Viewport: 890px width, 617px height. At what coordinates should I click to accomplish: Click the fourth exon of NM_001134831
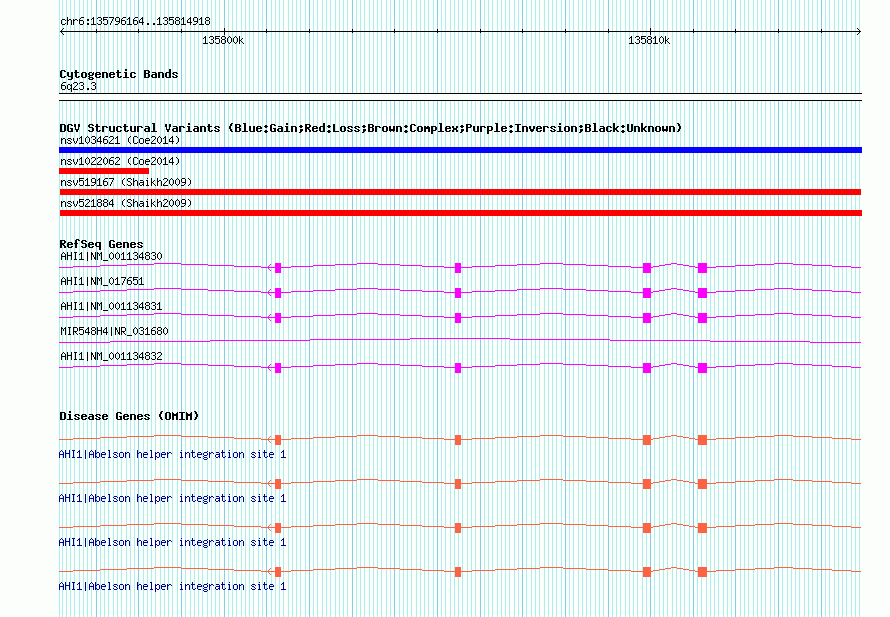[x=702, y=318]
